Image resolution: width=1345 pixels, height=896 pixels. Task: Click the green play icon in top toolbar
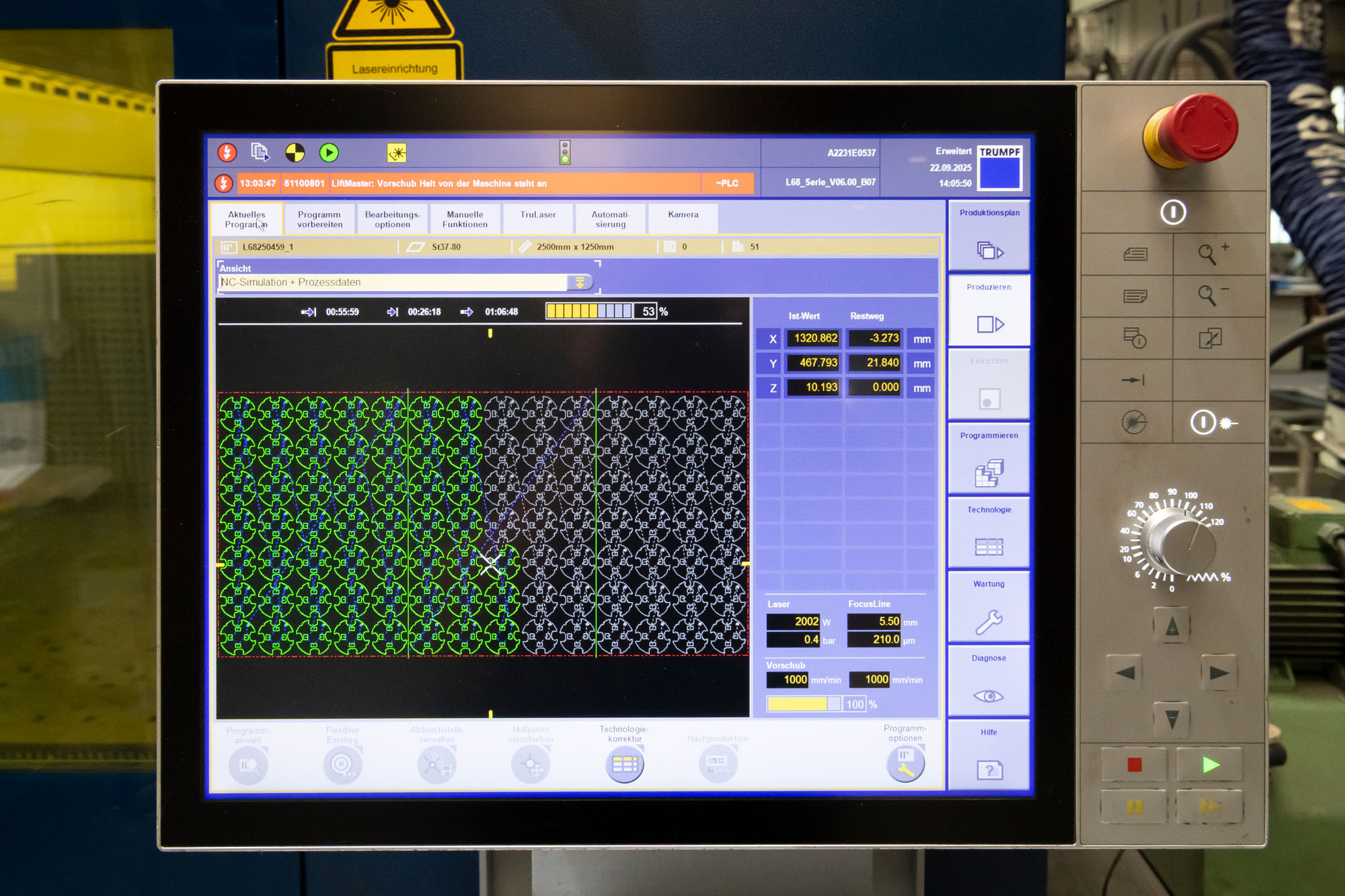point(329,153)
